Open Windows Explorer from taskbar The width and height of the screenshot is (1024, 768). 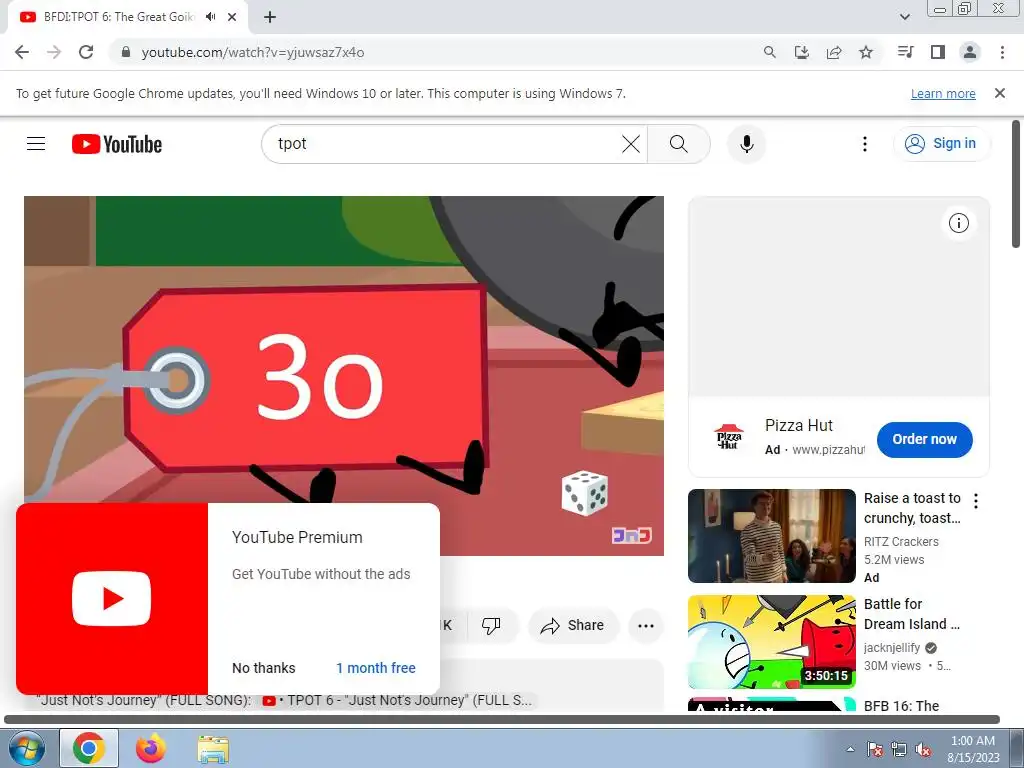(x=214, y=749)
